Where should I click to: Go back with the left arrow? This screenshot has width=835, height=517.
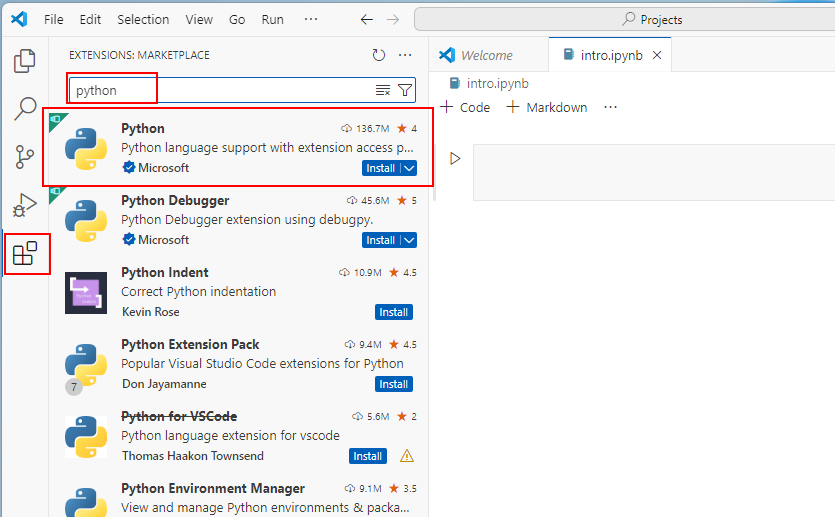(x=366, y=20)
